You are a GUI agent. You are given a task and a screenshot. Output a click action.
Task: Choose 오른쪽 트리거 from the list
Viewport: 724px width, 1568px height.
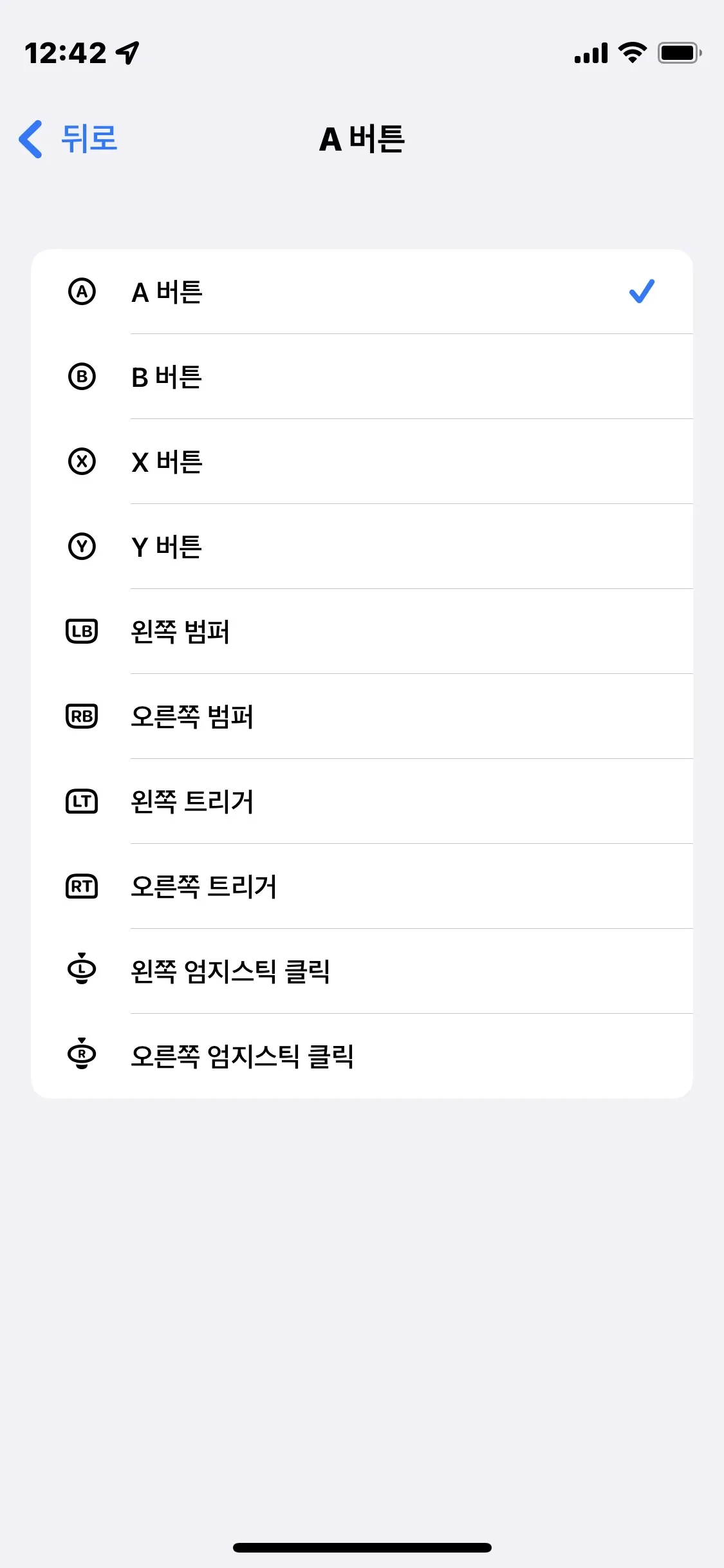pyautogui.click(x=204, y=886)
